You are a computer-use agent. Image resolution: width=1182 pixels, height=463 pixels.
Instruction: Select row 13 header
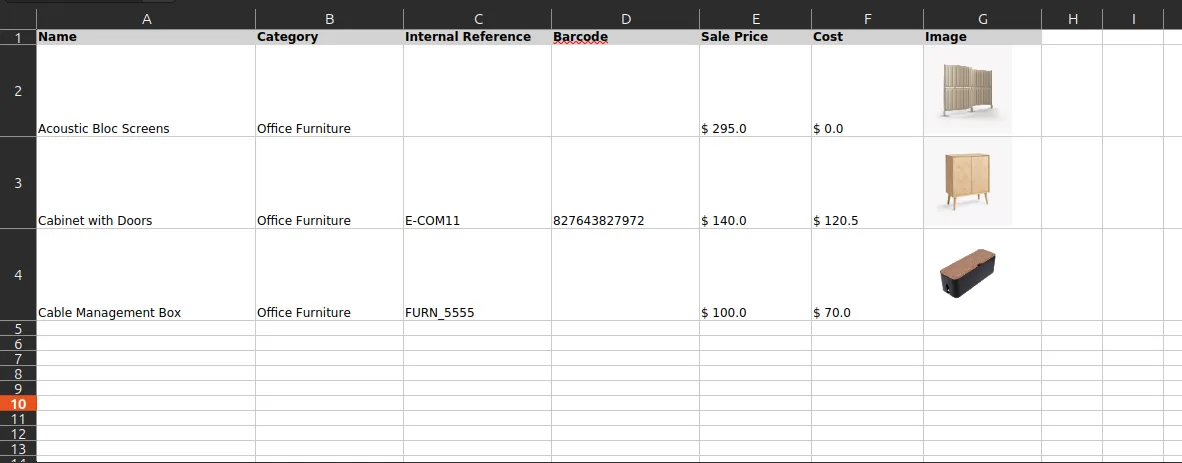click(18, 449)
